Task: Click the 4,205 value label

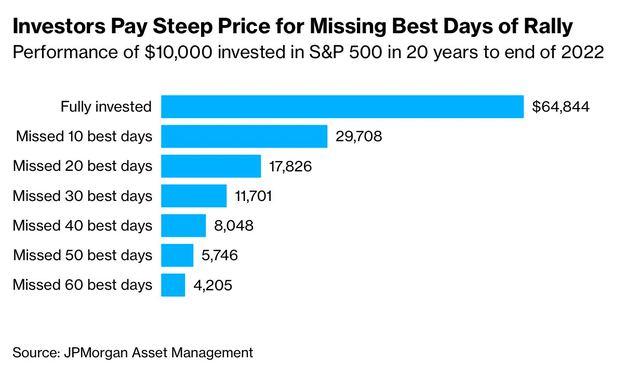Action: (213, 285)
